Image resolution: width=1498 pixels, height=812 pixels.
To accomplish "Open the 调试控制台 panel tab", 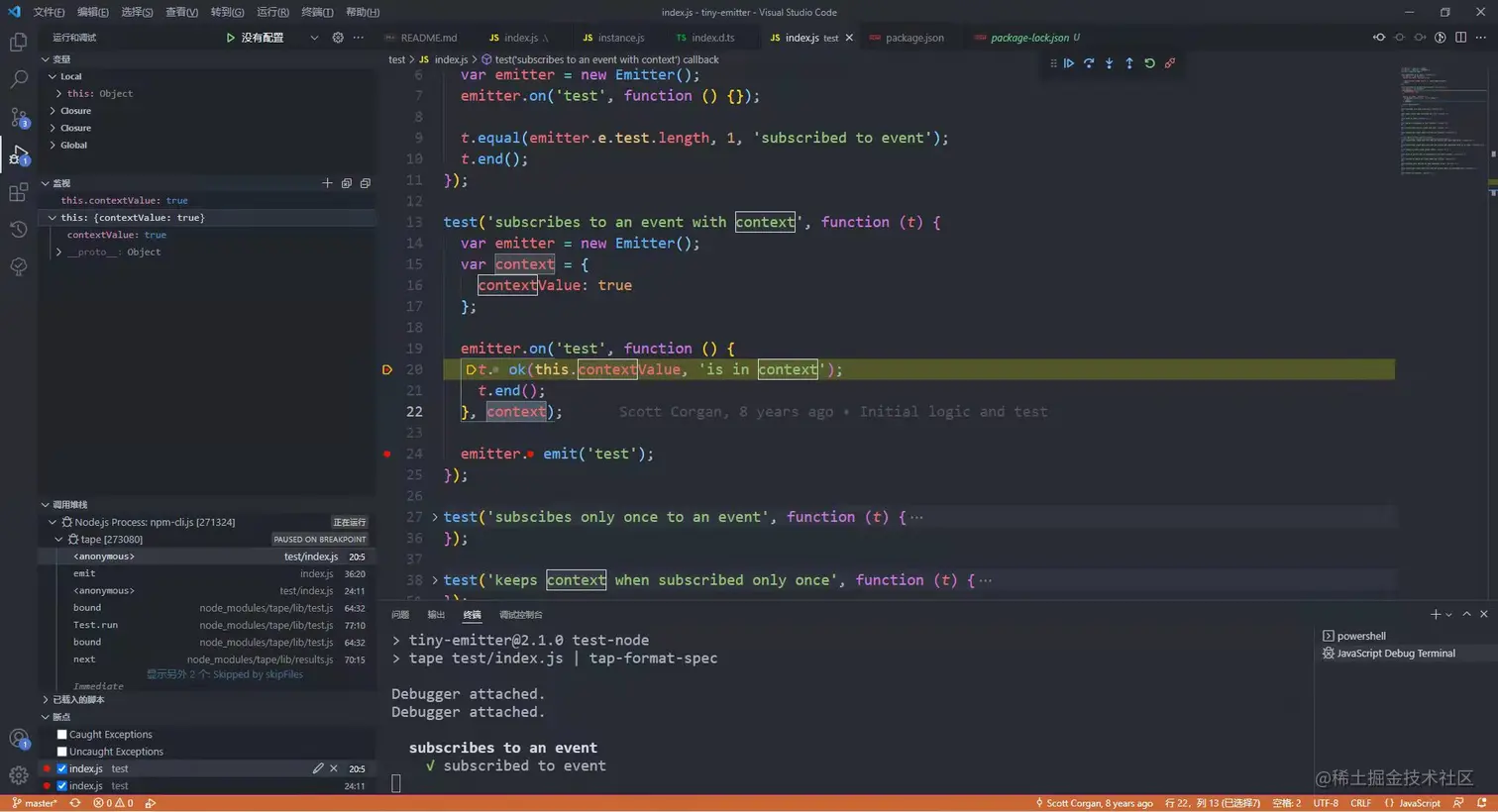I will 520,615.
